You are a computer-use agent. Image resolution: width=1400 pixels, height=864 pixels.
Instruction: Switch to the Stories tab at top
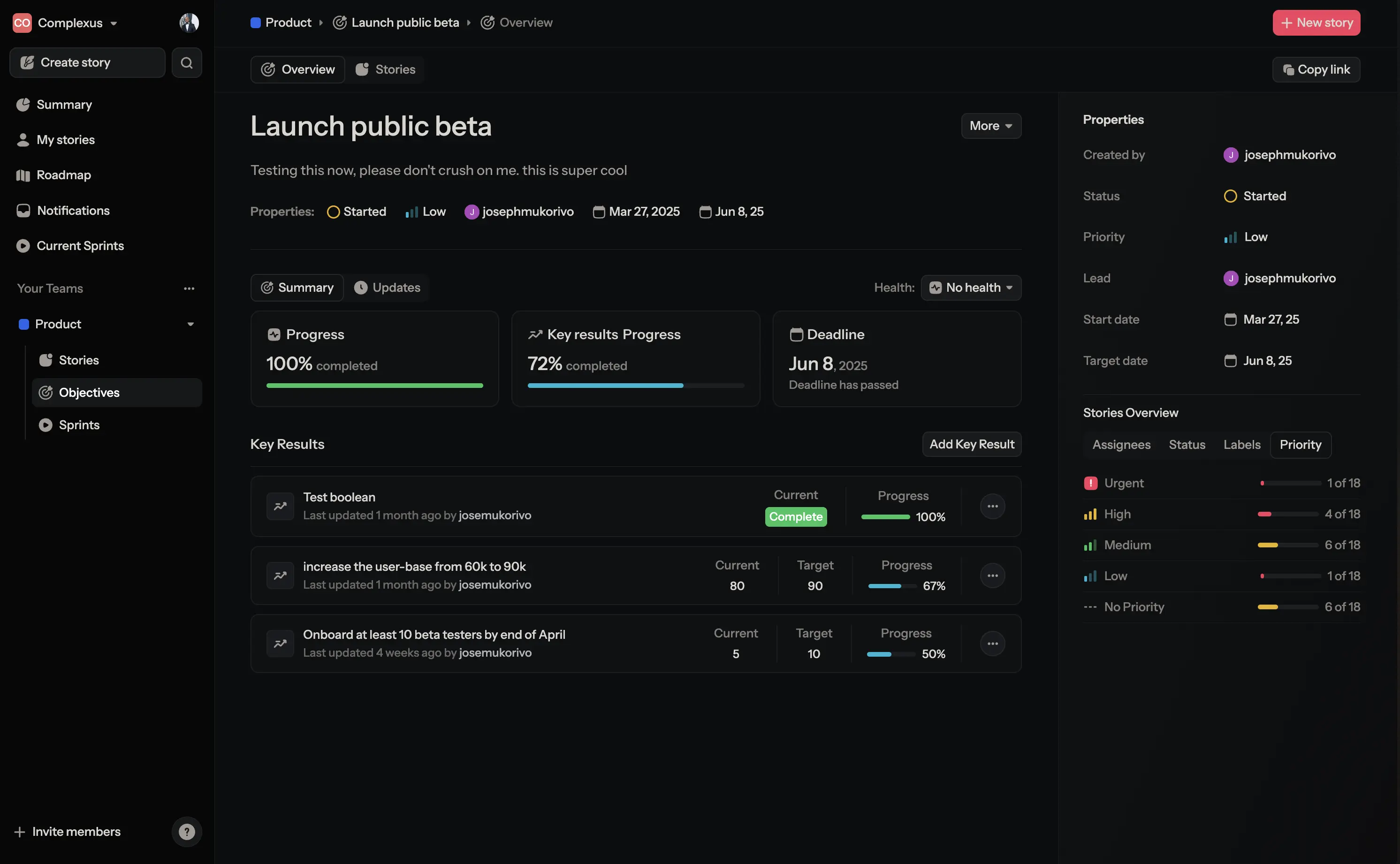[x=385, y=69]
